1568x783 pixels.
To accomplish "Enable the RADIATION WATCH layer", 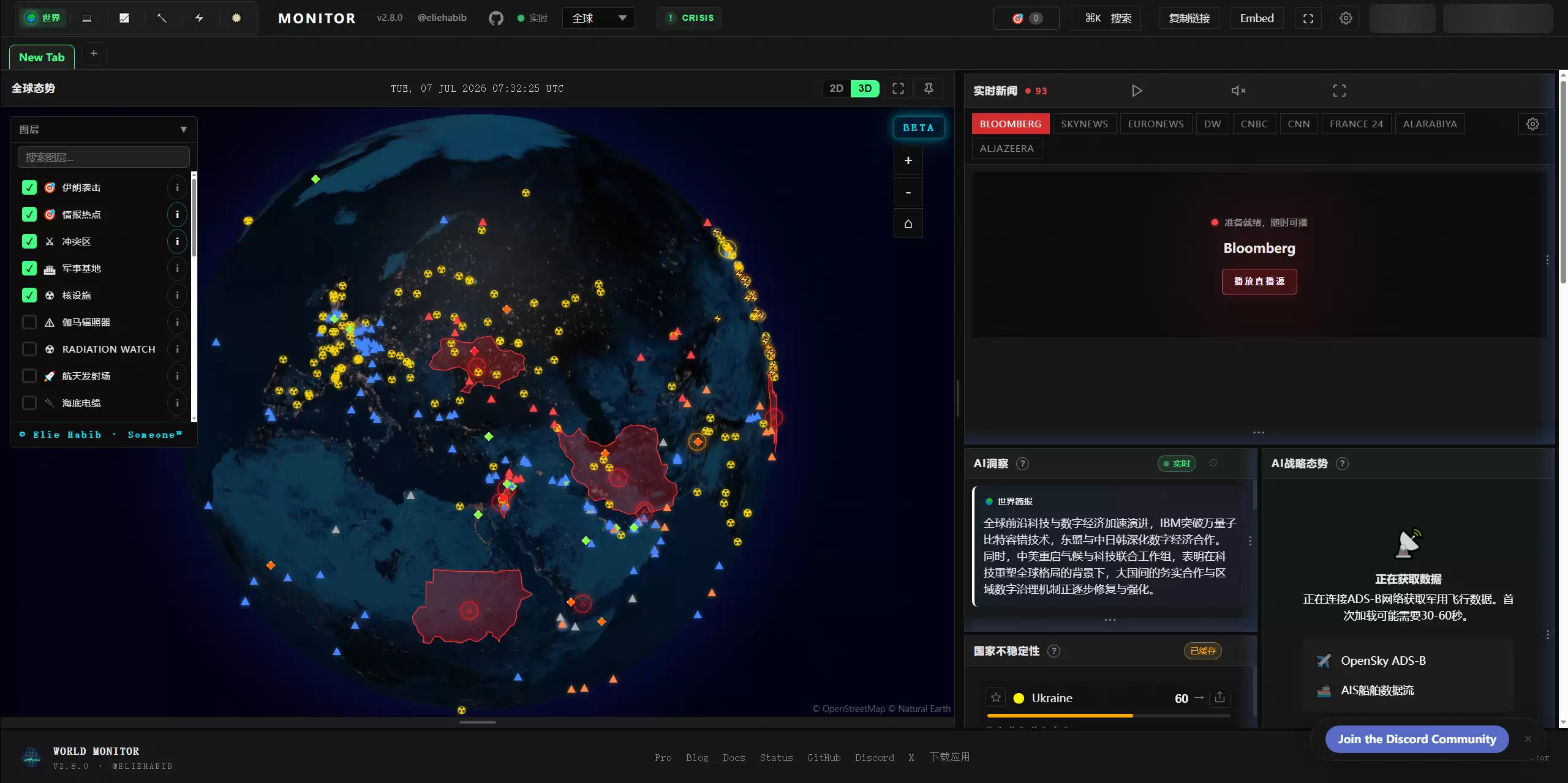I will (29, 350).
